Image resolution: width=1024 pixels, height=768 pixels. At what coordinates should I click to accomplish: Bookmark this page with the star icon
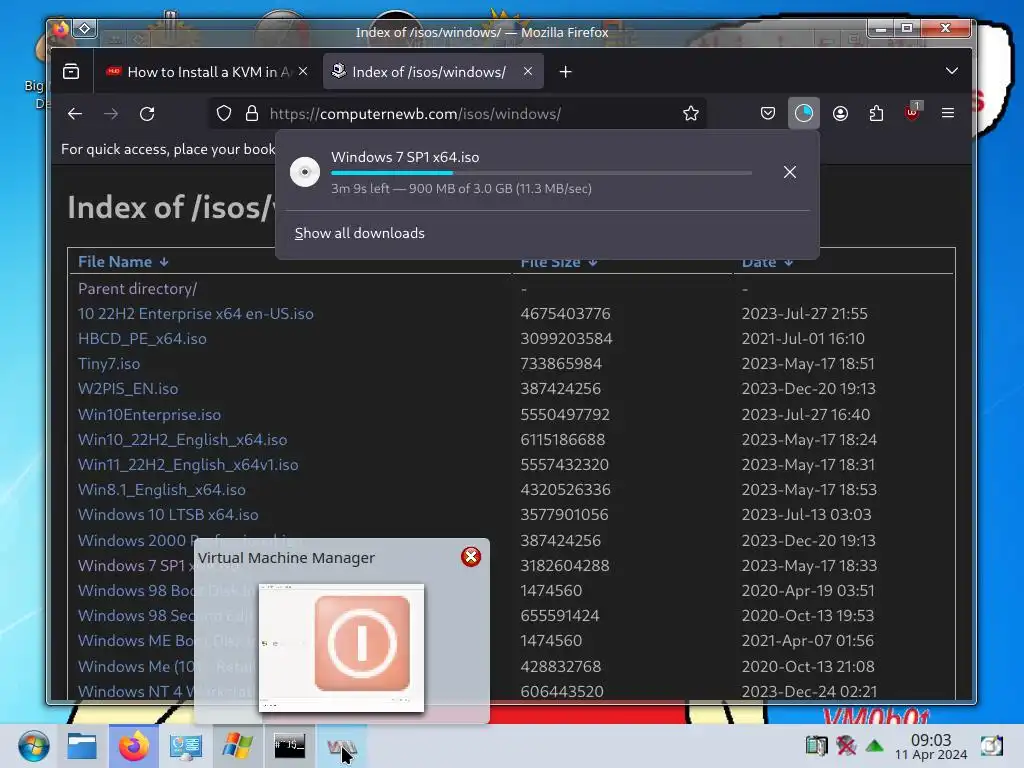[x=691, y=114]
